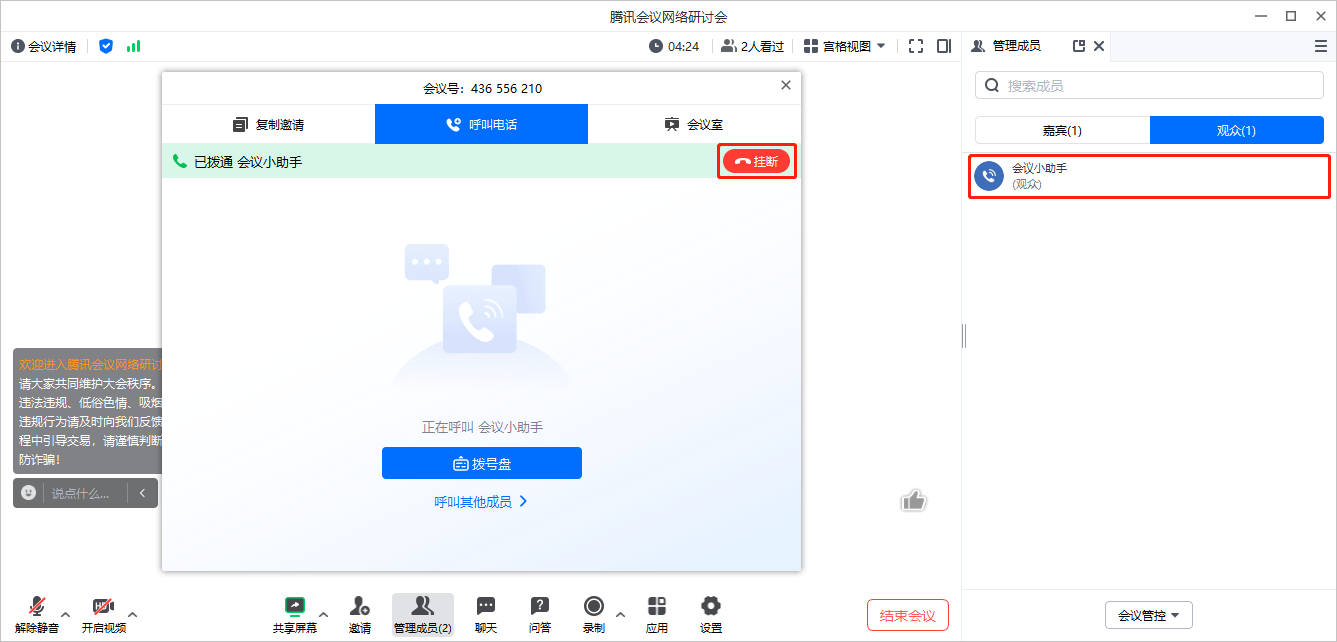Open 设置 settings
The height and width of the screenshot is (642, 1337).
click(x=711, y=614)
